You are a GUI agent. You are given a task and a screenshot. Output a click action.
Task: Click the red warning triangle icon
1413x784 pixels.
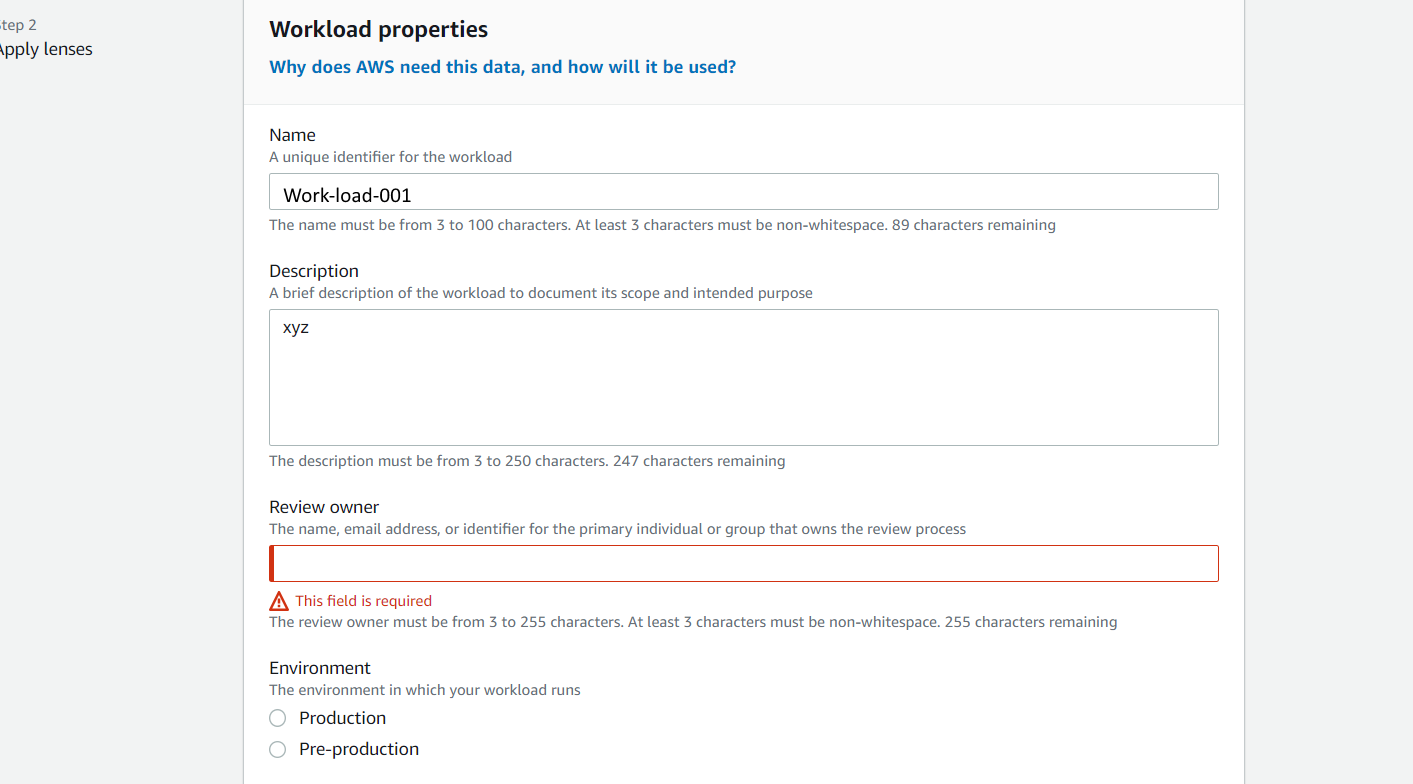pyautogui.click(x=279, y=601)
